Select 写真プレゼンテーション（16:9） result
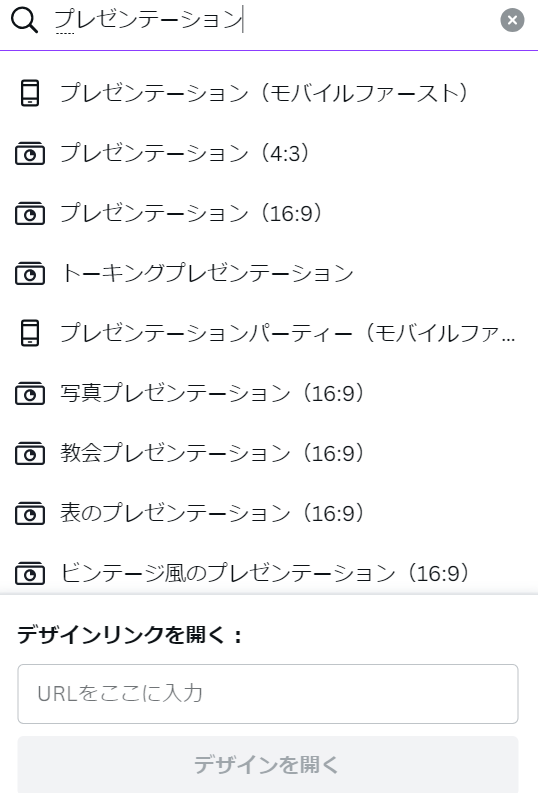This screenshot has width=538, height=793. tap(269, 393)
